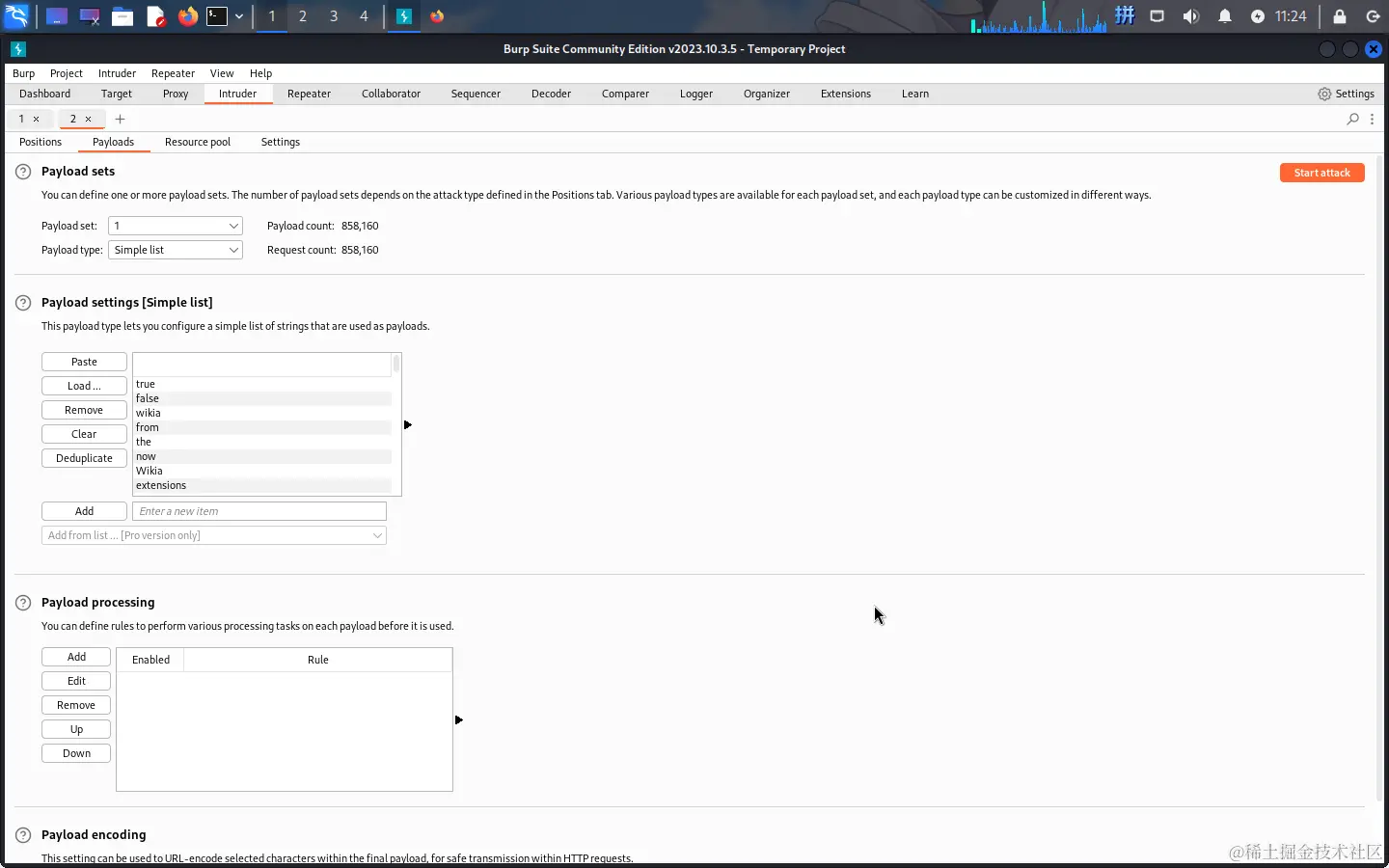Open the View menu
Image resolution: width=1389 pixels, height=868 pixels.
pyautogui.click(x=222, y=73)
